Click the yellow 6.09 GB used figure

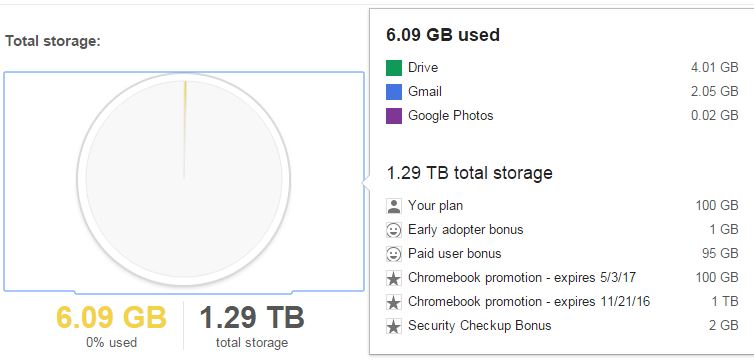(111, 317)
